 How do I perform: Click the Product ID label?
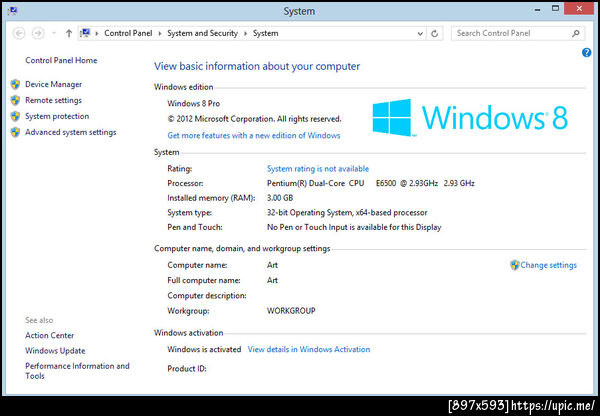coord(187,369)
